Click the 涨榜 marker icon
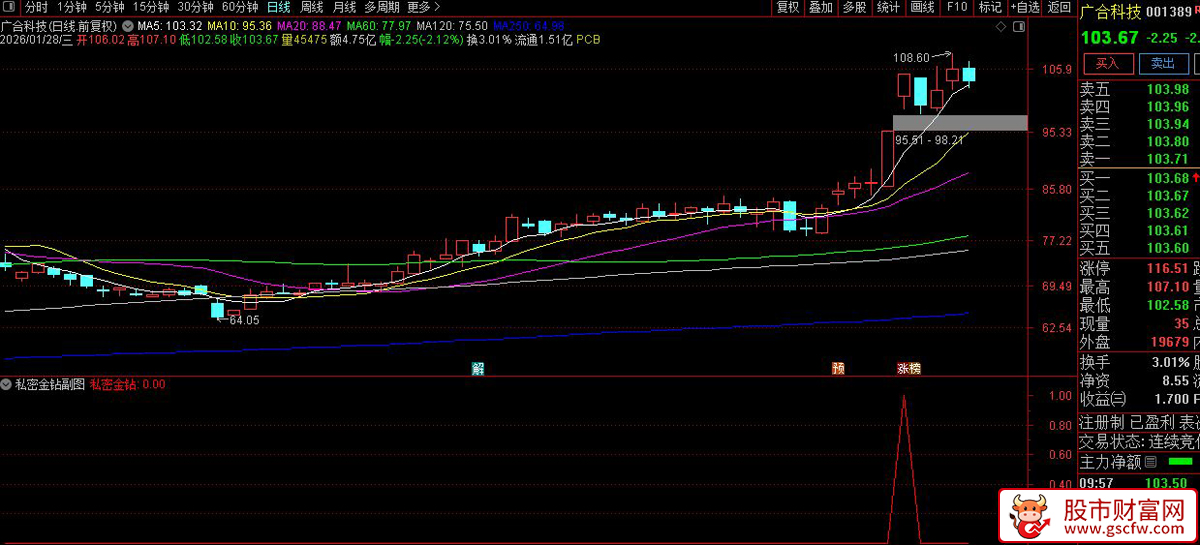 (x=908, y=368)
